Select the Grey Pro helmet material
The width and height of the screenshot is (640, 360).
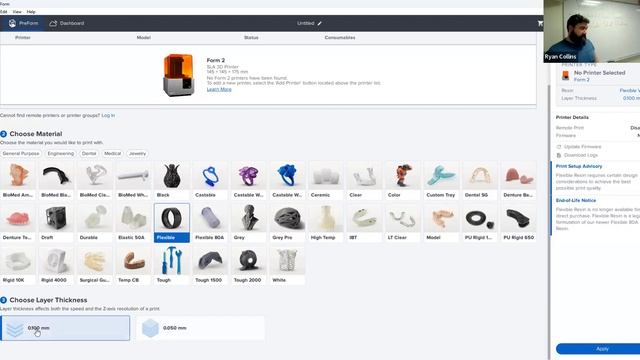pos(287,222)
